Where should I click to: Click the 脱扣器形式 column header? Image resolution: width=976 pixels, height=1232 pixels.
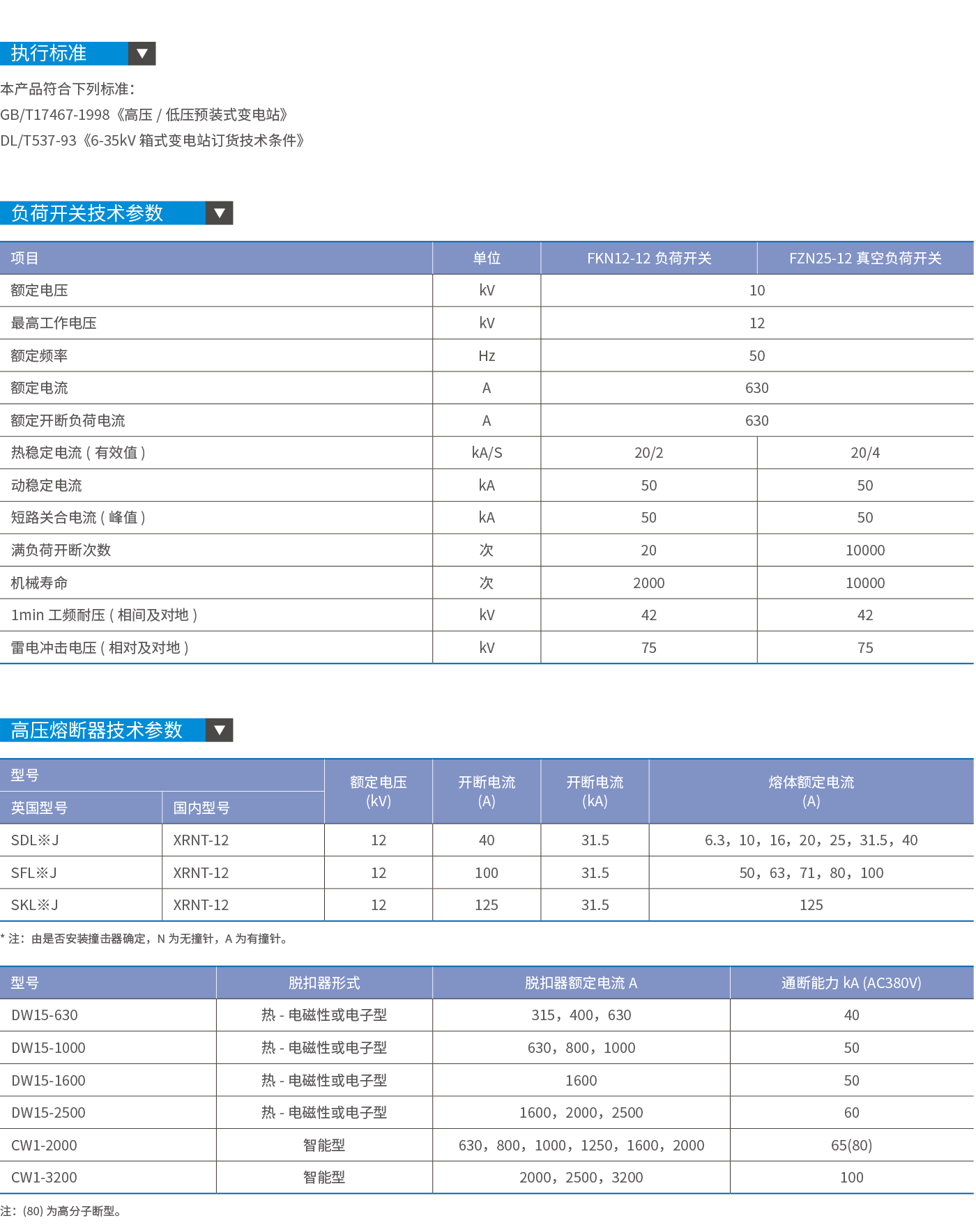[x=324, y=983]
